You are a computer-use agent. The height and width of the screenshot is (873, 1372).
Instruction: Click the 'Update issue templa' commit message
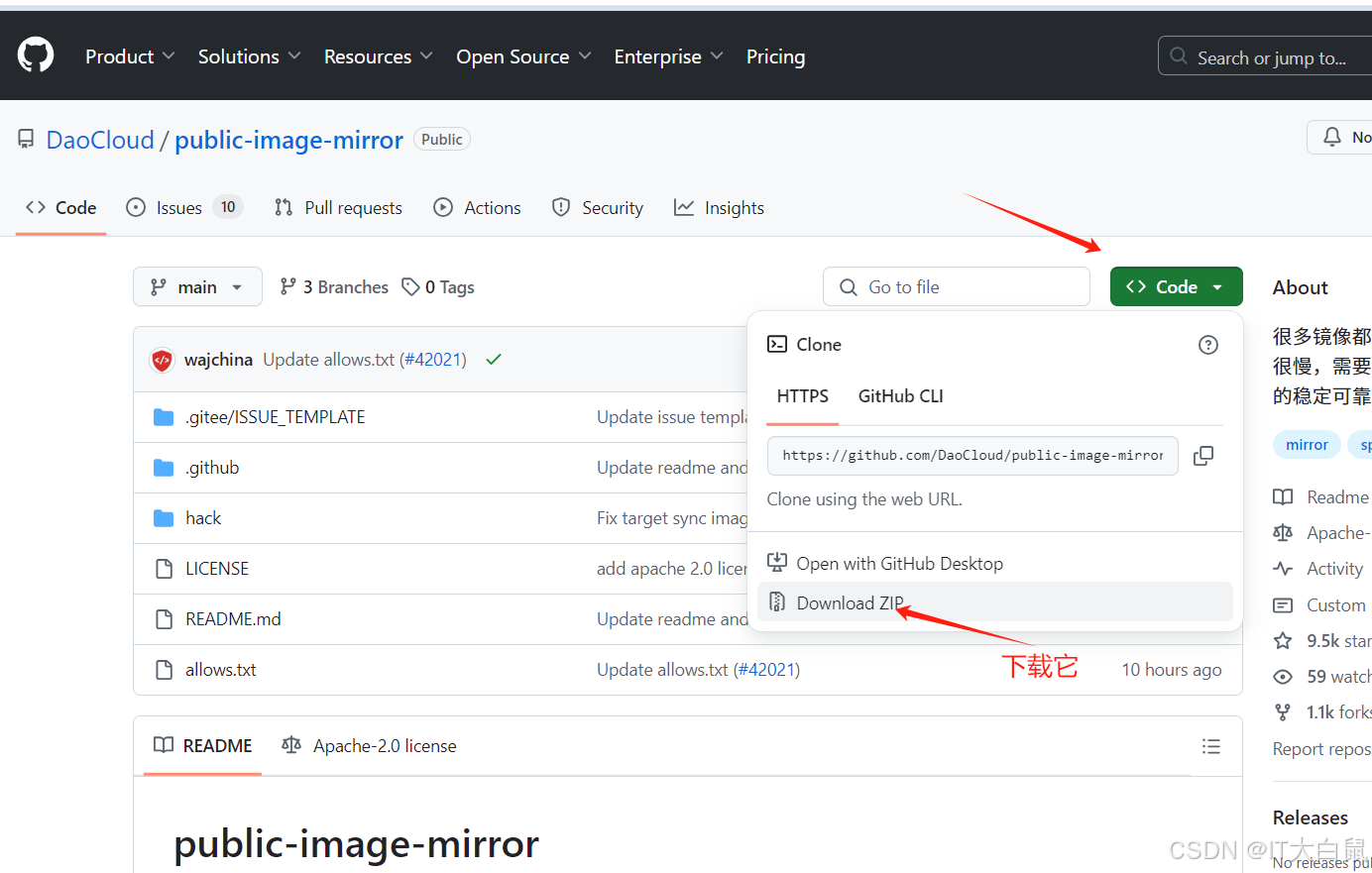(672, 417)
